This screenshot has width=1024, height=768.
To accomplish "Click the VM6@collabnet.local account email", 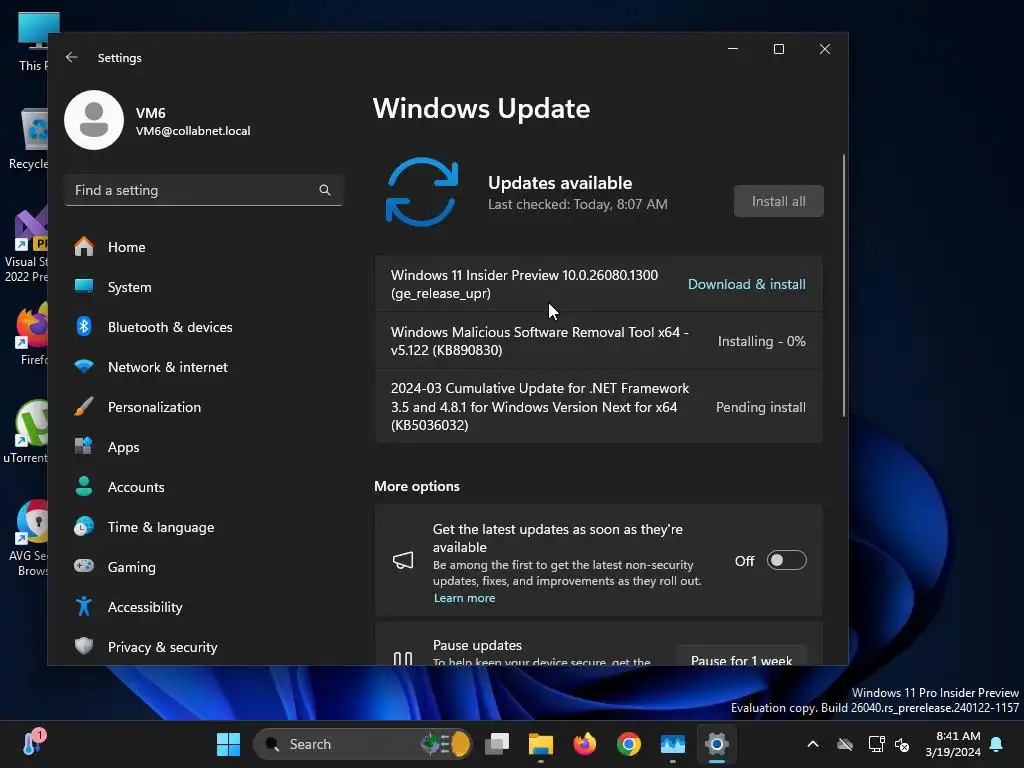I will [x=193, y=131].
